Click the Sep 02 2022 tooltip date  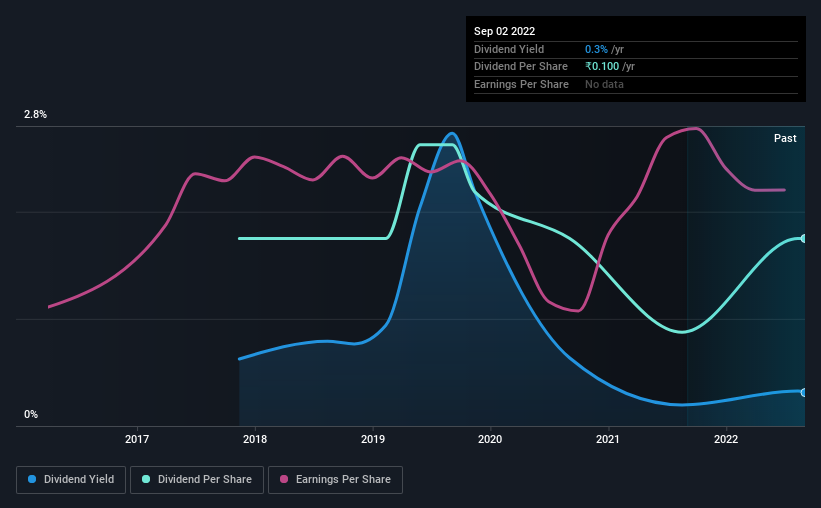coord(504,31)
